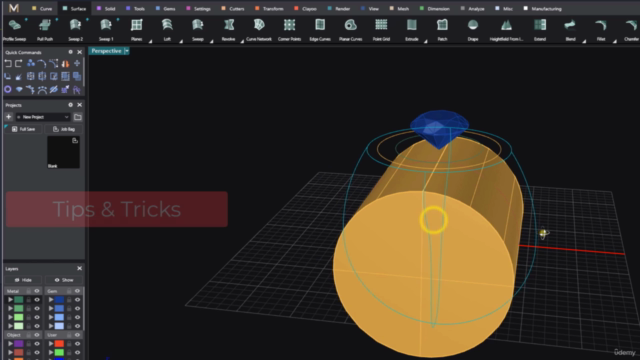Viewport: 640px width, 360px height.
Task: Expand the Revolve tool flyout arrow
Action: (242, 41)
